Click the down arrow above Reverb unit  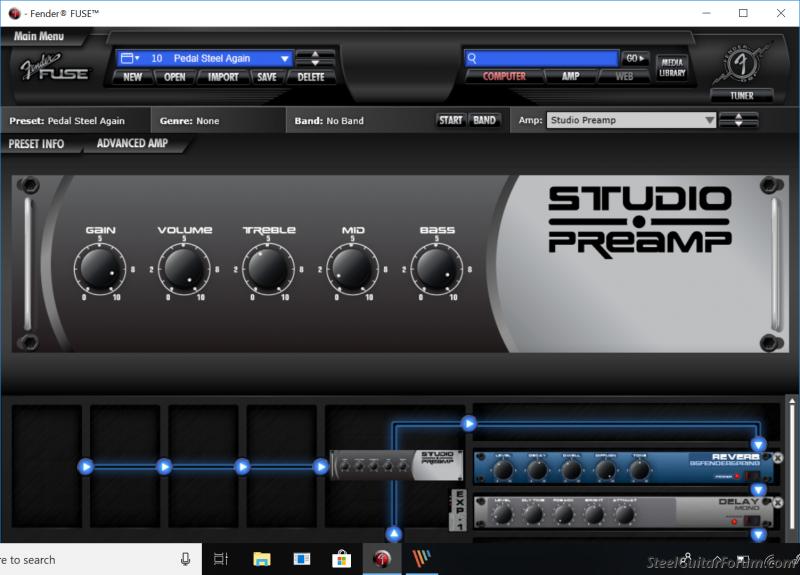point(758,444)
